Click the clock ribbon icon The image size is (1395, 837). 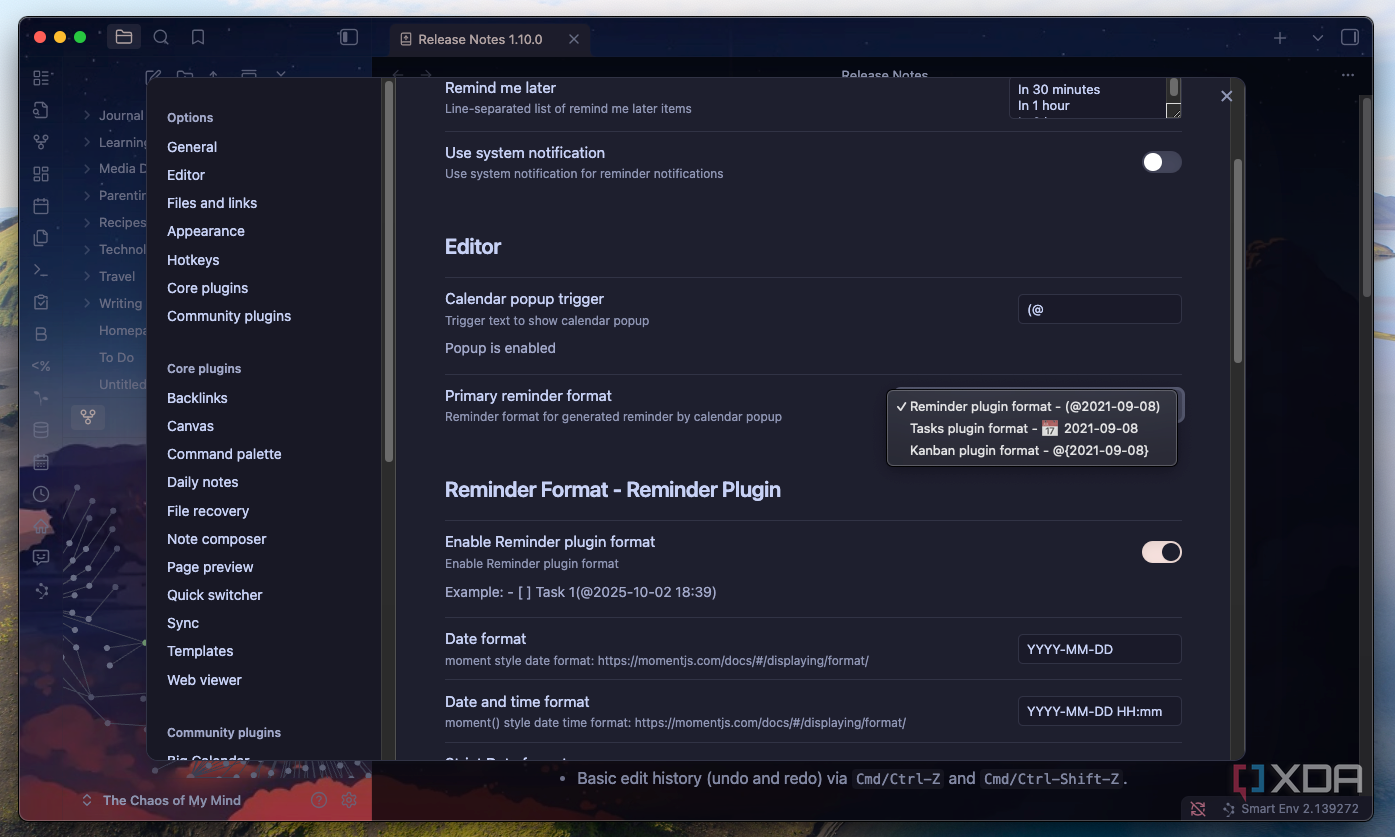pos(41,494)
